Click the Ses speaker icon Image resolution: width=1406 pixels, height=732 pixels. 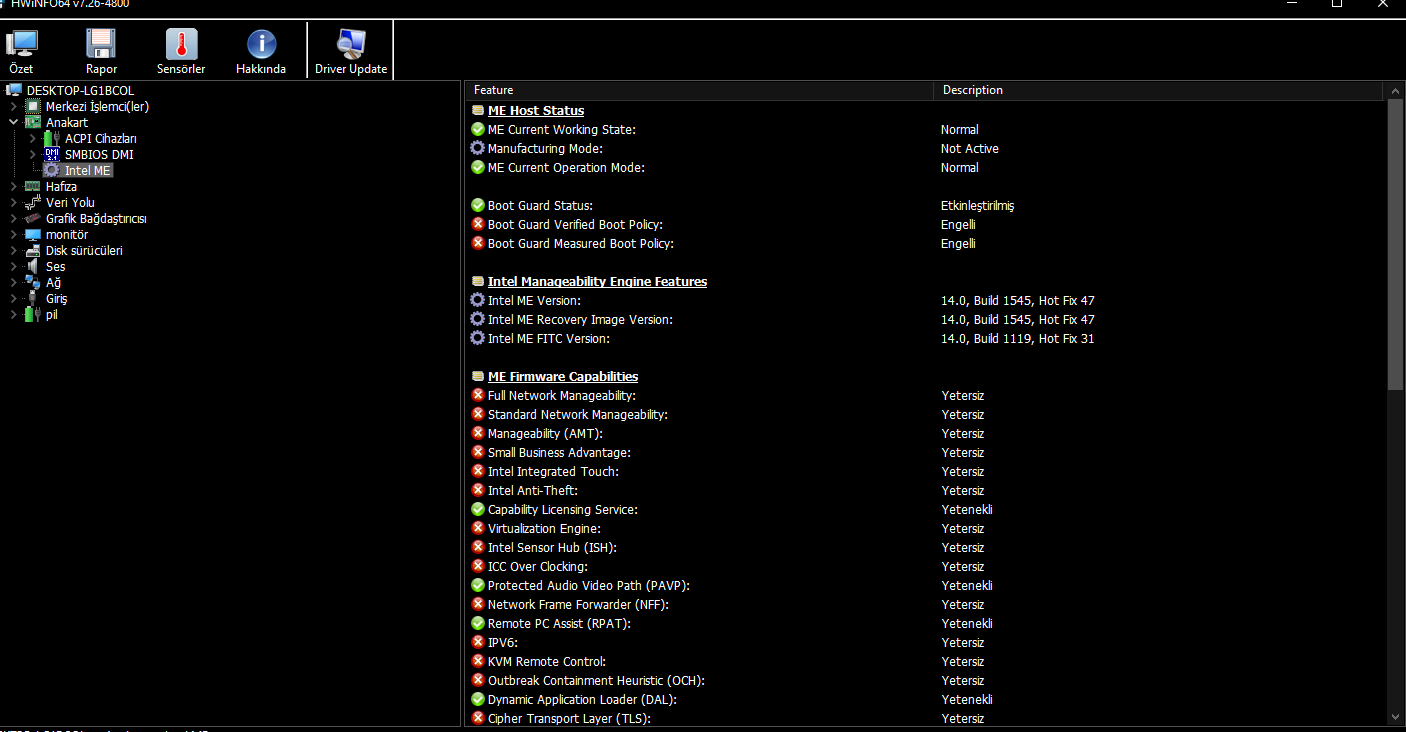click(x=33, y=267)
